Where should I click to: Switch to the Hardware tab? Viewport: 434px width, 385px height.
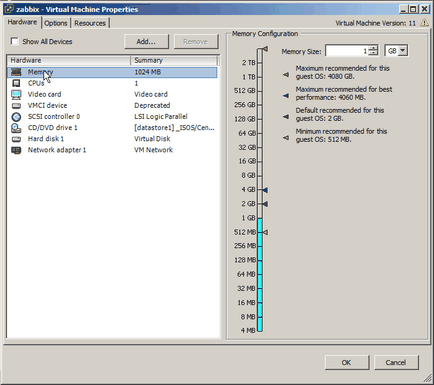tap(22, 22)
